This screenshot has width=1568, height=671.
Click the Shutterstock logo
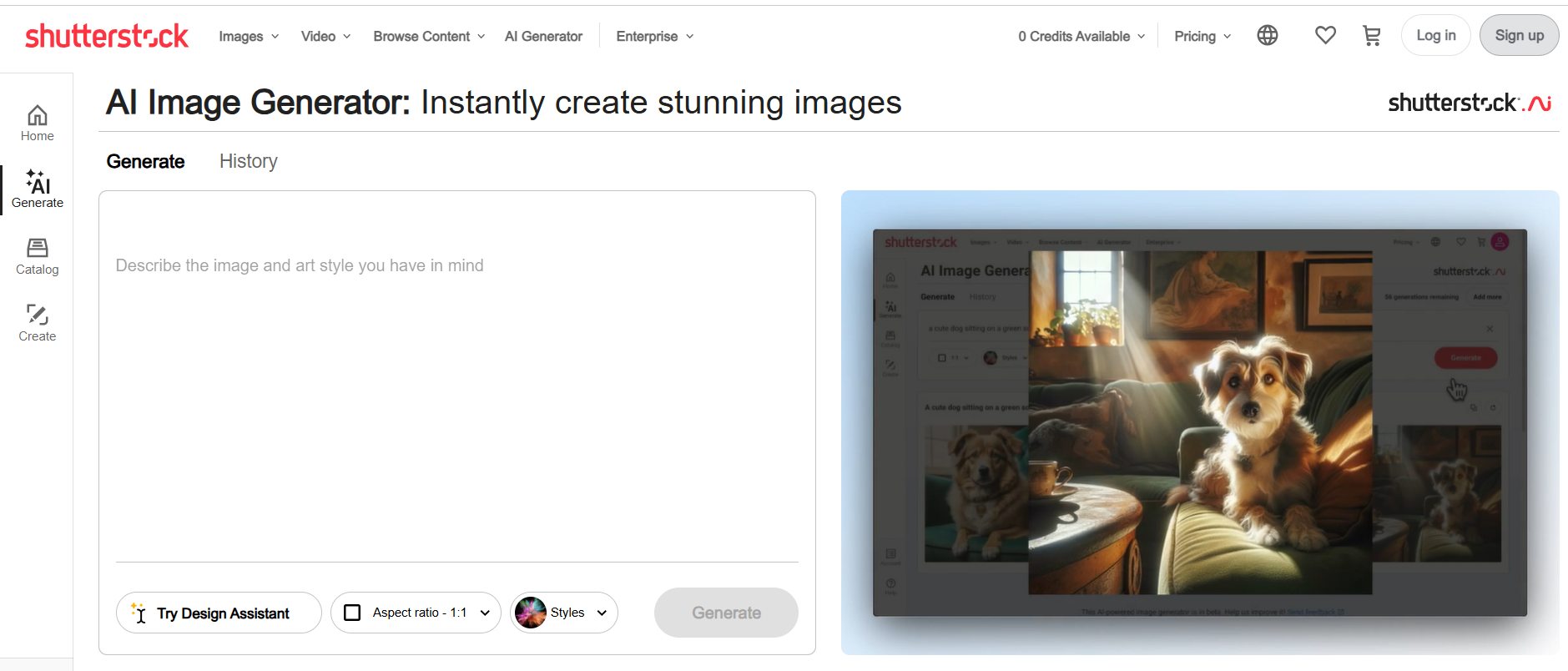tap(107, 36)
